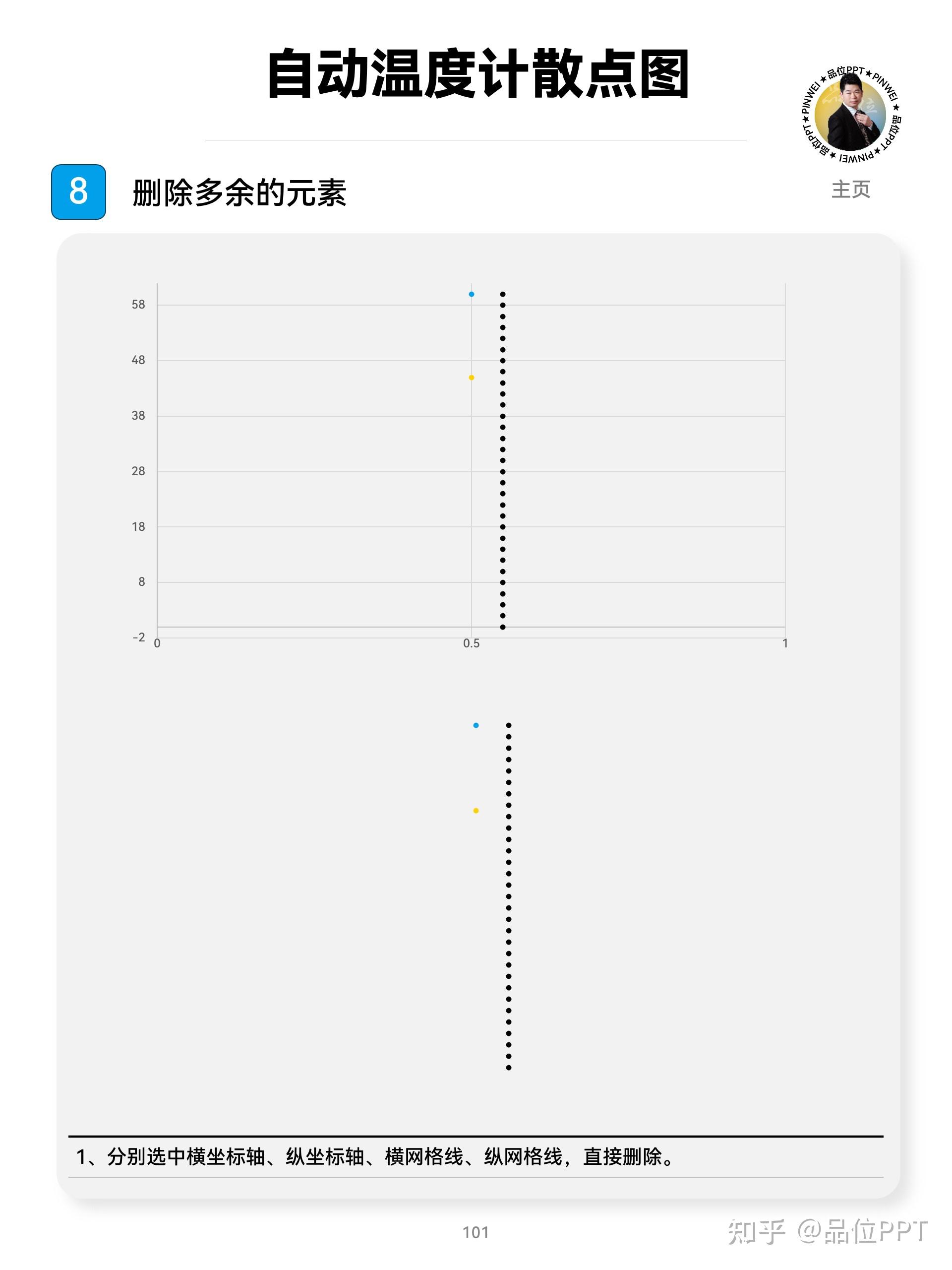The width and height of the screenshot is (952, 1270).
Task: Select vertical axis label -2
Action: 139,637
